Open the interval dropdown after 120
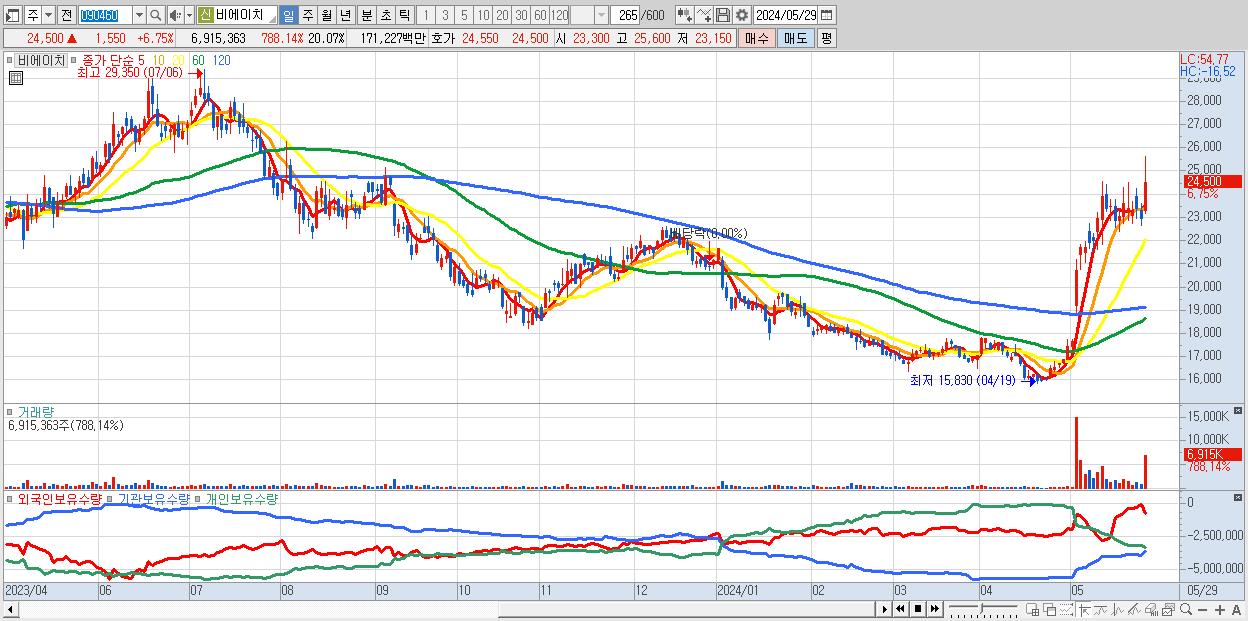The height and width of the screenshot is (621, 1248). coord(601,15)
